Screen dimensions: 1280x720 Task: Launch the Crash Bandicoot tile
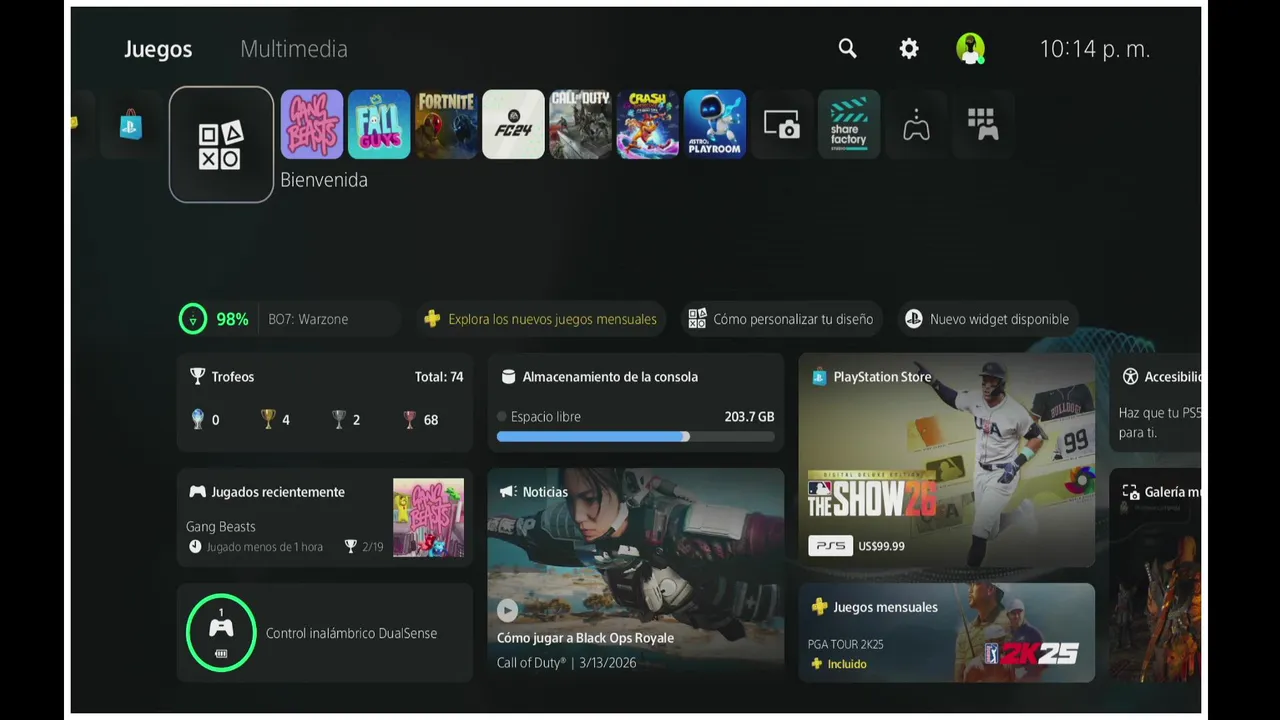[648, 124]
